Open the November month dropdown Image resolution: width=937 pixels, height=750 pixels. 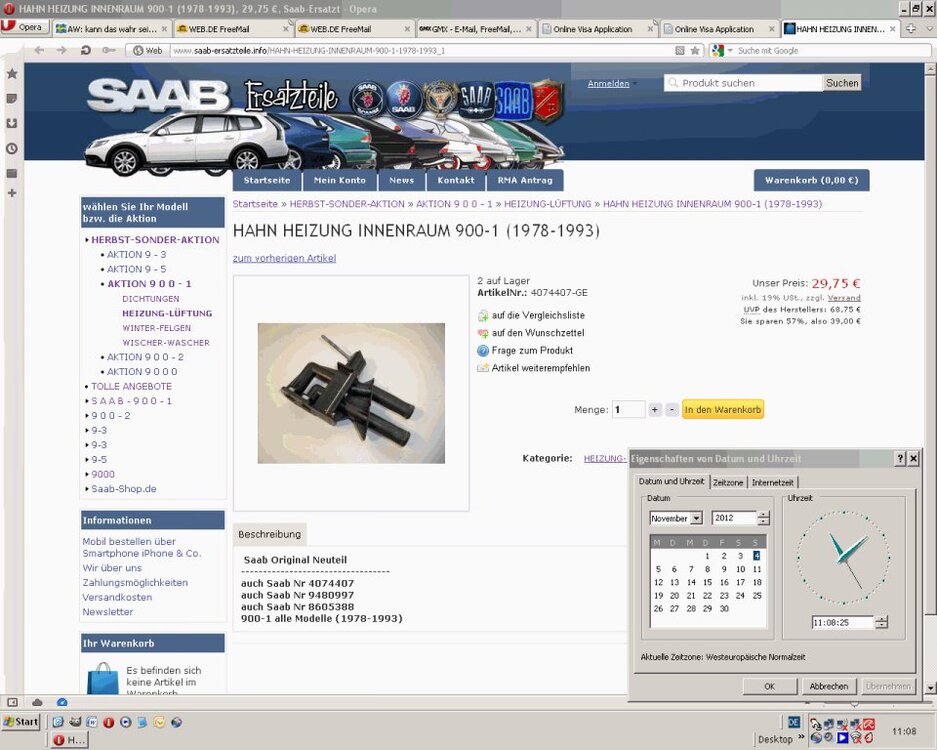697,518
